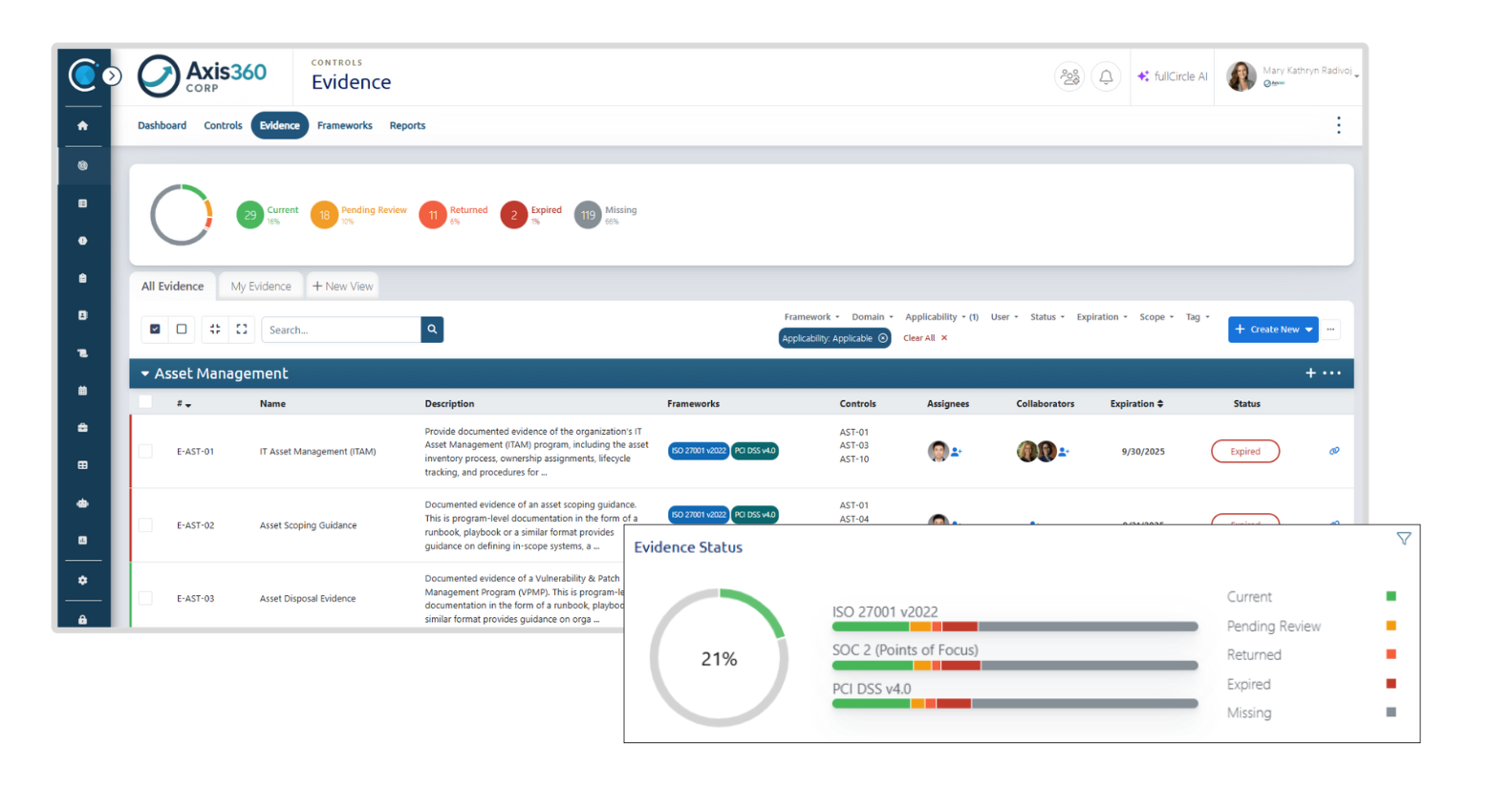
Task: Click into the Search field
Action: 341,330
